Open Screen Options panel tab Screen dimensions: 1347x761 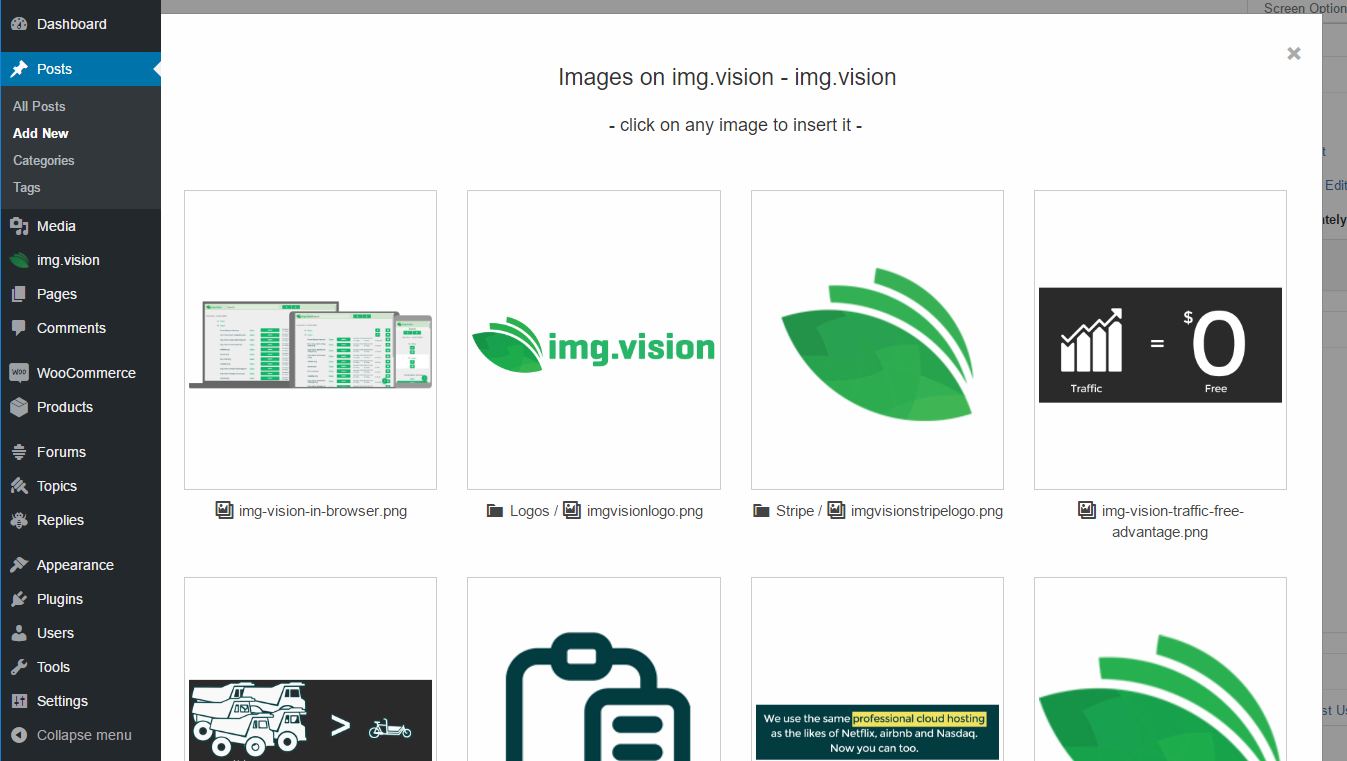point(1303,8)
